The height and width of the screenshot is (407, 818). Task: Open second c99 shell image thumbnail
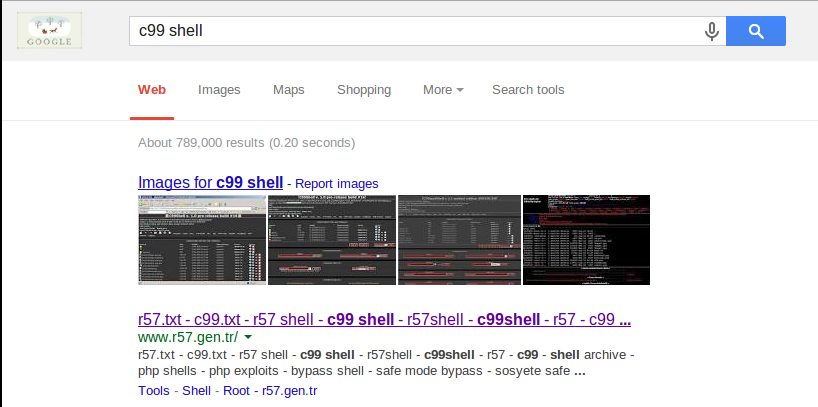(x=332, y=240)
